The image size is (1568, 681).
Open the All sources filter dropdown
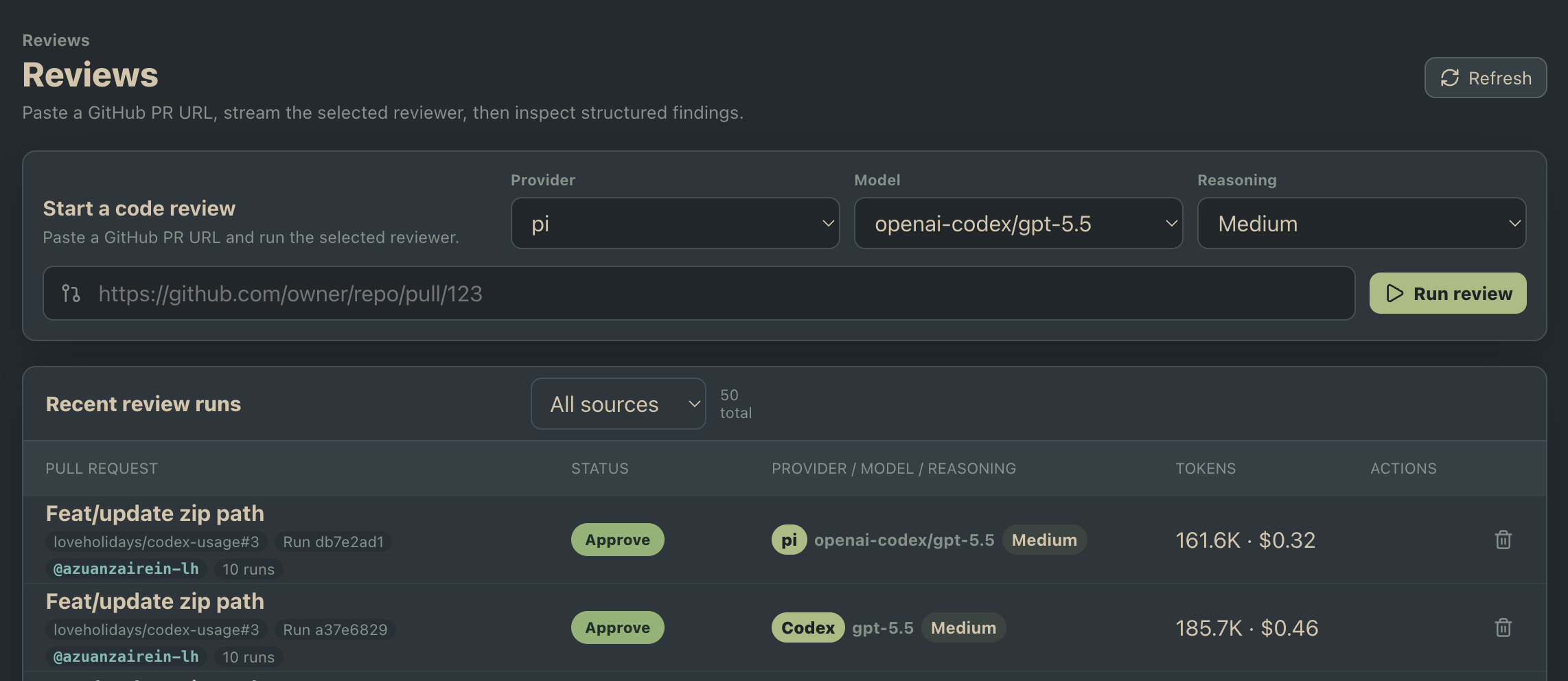pos(618,404)
